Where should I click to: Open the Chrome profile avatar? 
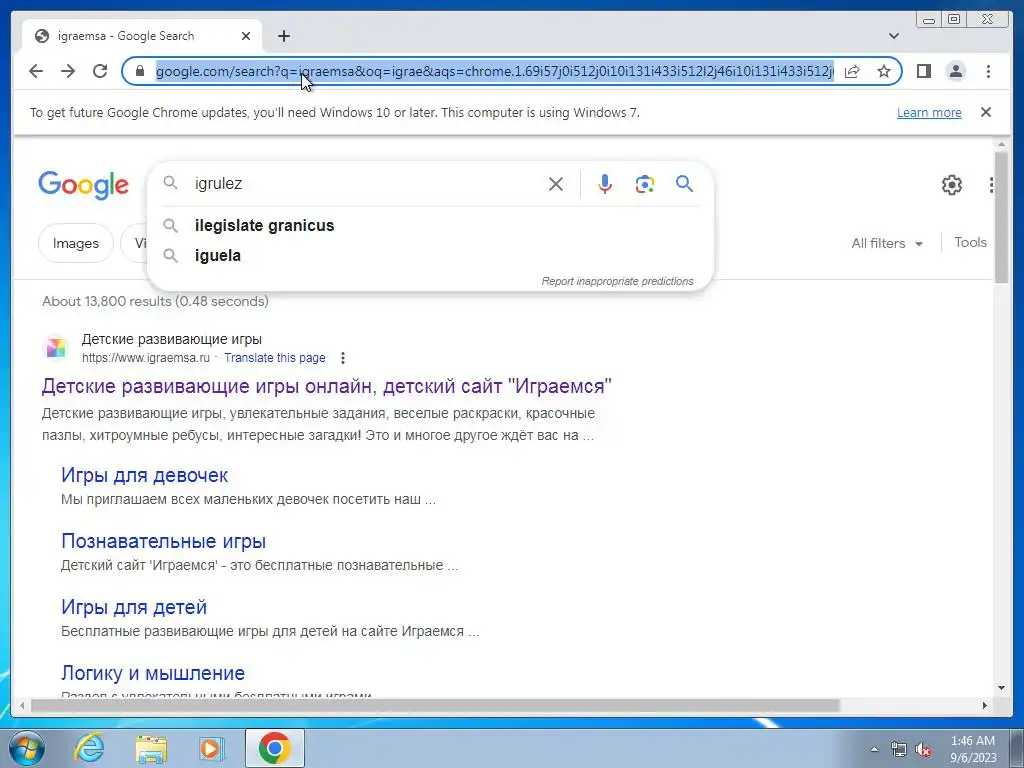click(x=955, y=71)
